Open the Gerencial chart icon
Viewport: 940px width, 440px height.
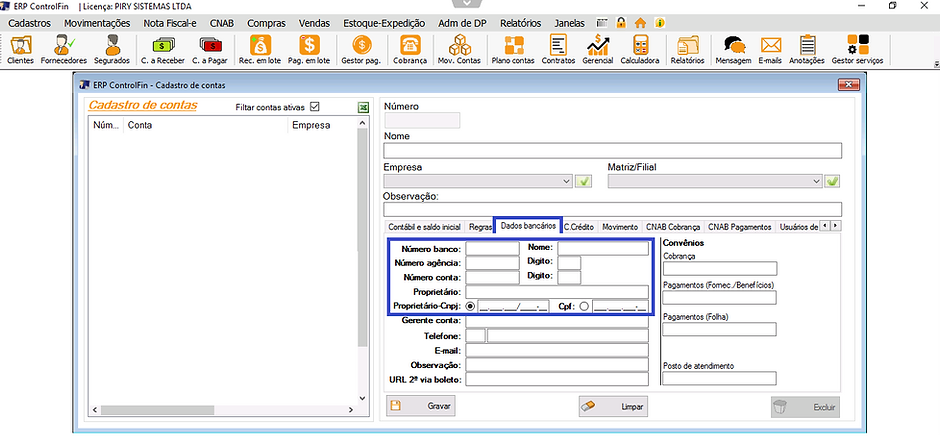pos(598,50)
